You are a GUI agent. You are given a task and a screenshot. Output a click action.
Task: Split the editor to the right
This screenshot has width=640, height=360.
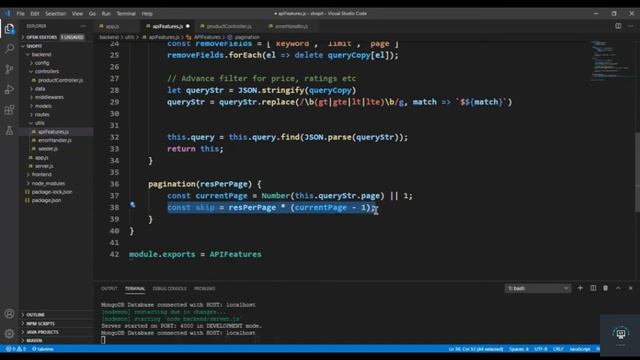[x=618, y=26]
